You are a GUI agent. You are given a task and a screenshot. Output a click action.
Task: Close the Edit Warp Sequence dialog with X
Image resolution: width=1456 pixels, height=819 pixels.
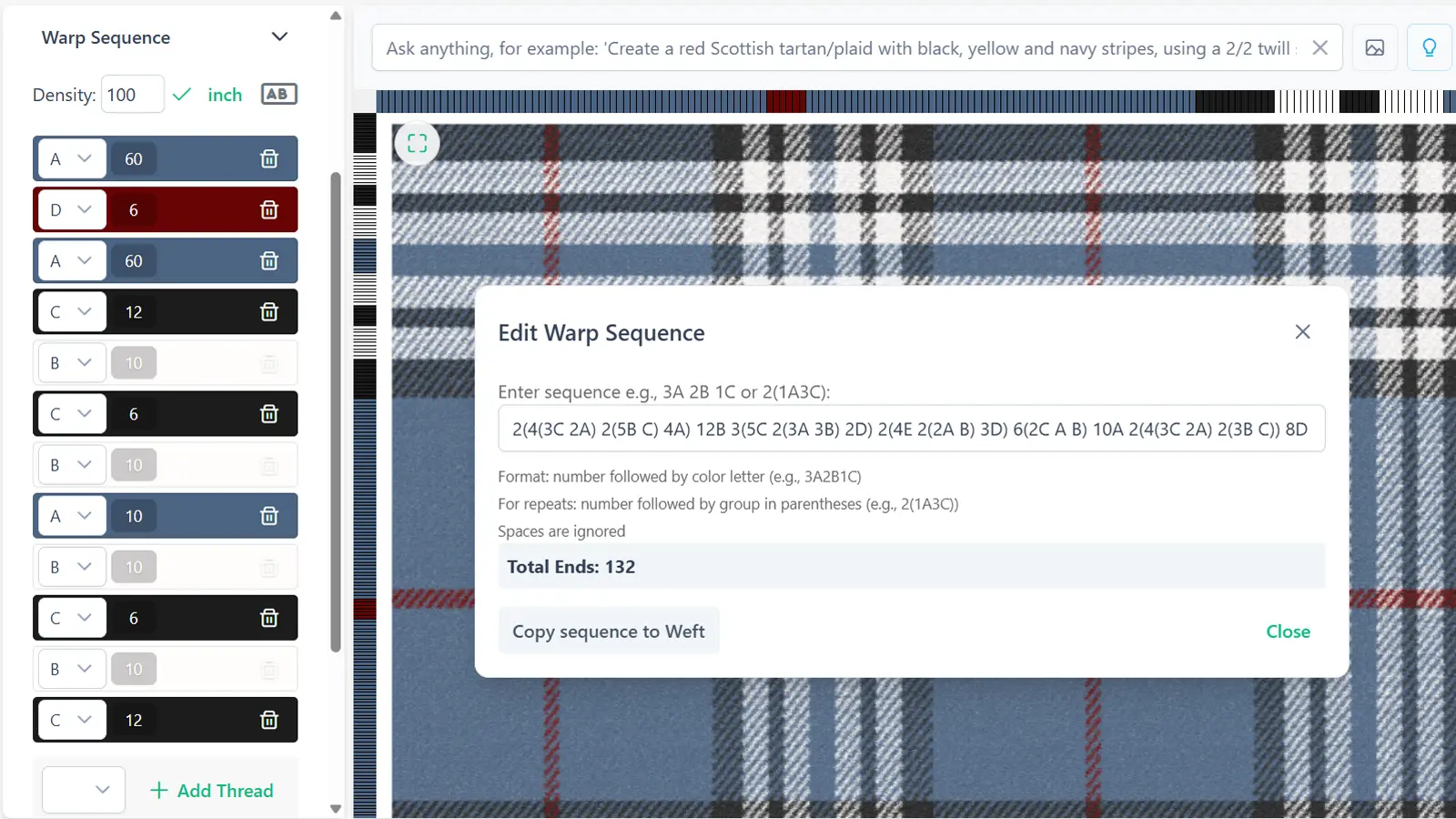point(1302,332)
